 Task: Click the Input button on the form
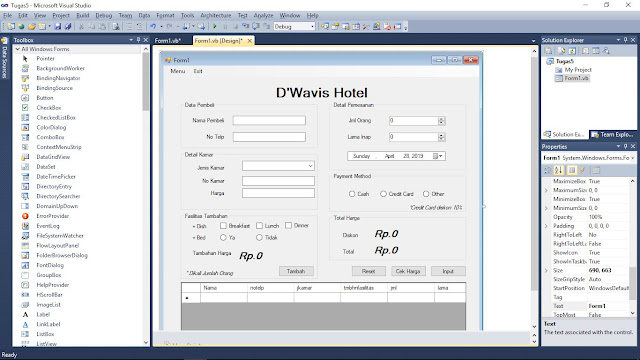(448, 271)
